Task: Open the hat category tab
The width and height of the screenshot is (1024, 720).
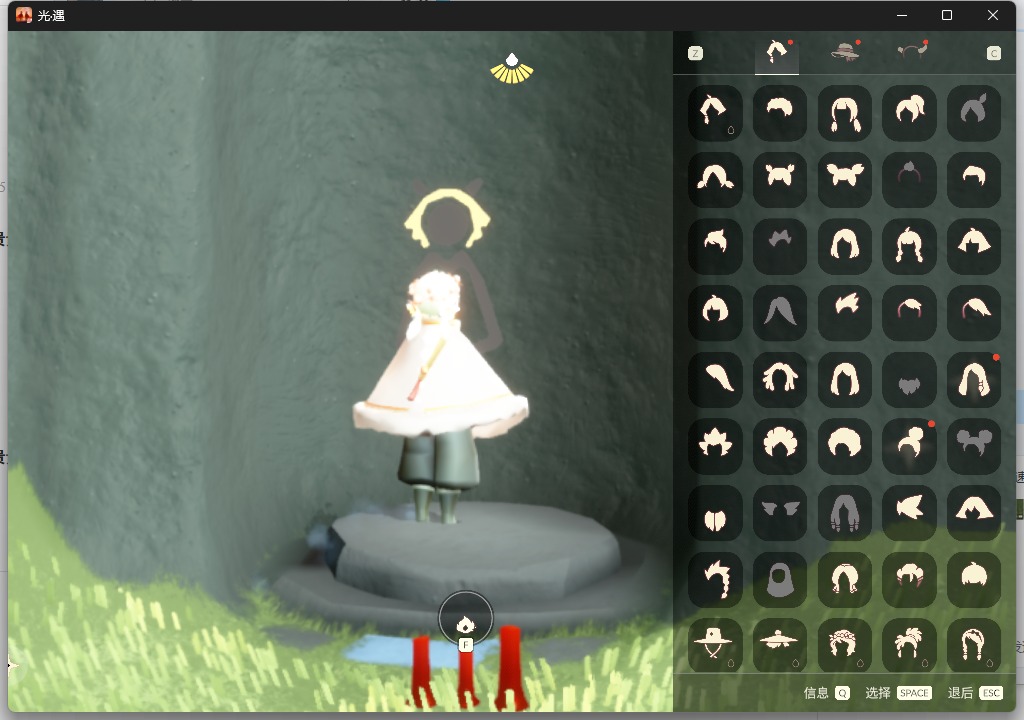Action: 845,51
